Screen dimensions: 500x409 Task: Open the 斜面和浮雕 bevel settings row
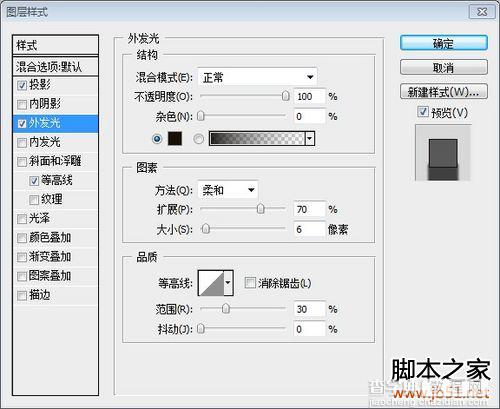[55, 162]
